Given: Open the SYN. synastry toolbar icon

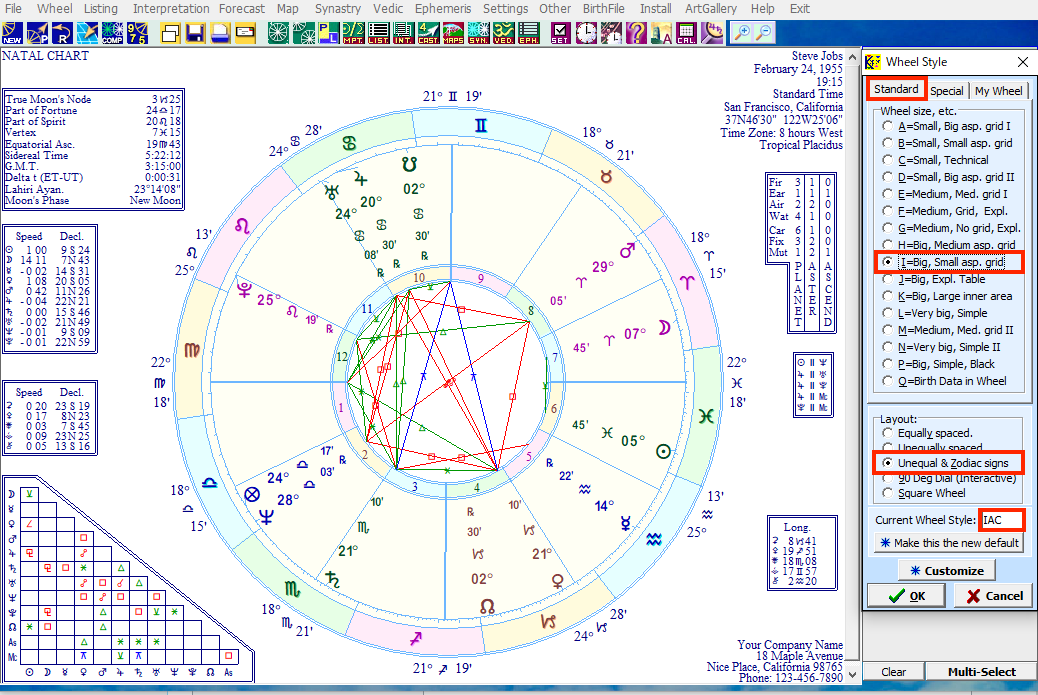Looking at the screenshot, I should 479,33.
